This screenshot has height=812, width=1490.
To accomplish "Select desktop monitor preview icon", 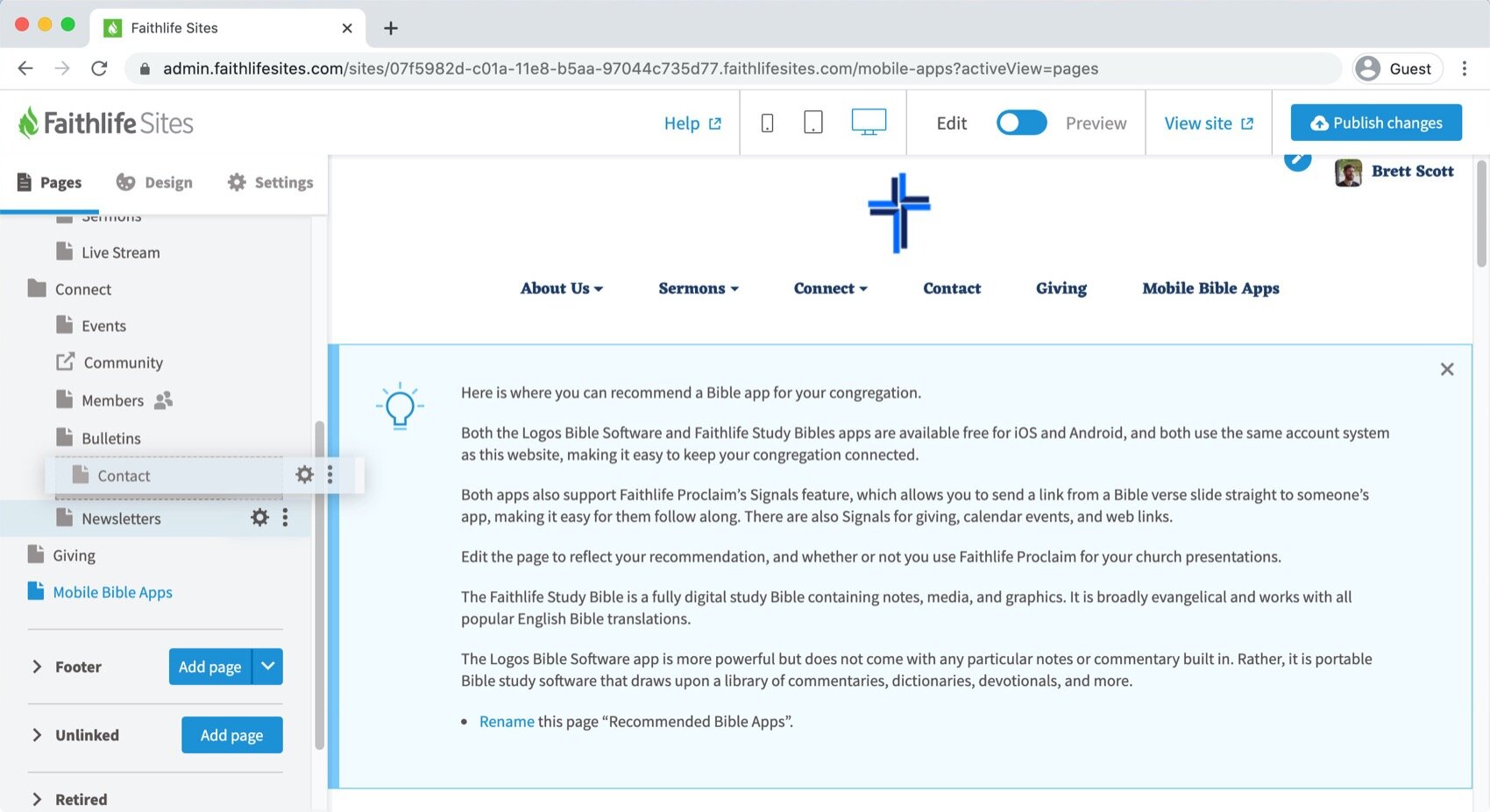I will pyautogui.click(x=869, y=123).
